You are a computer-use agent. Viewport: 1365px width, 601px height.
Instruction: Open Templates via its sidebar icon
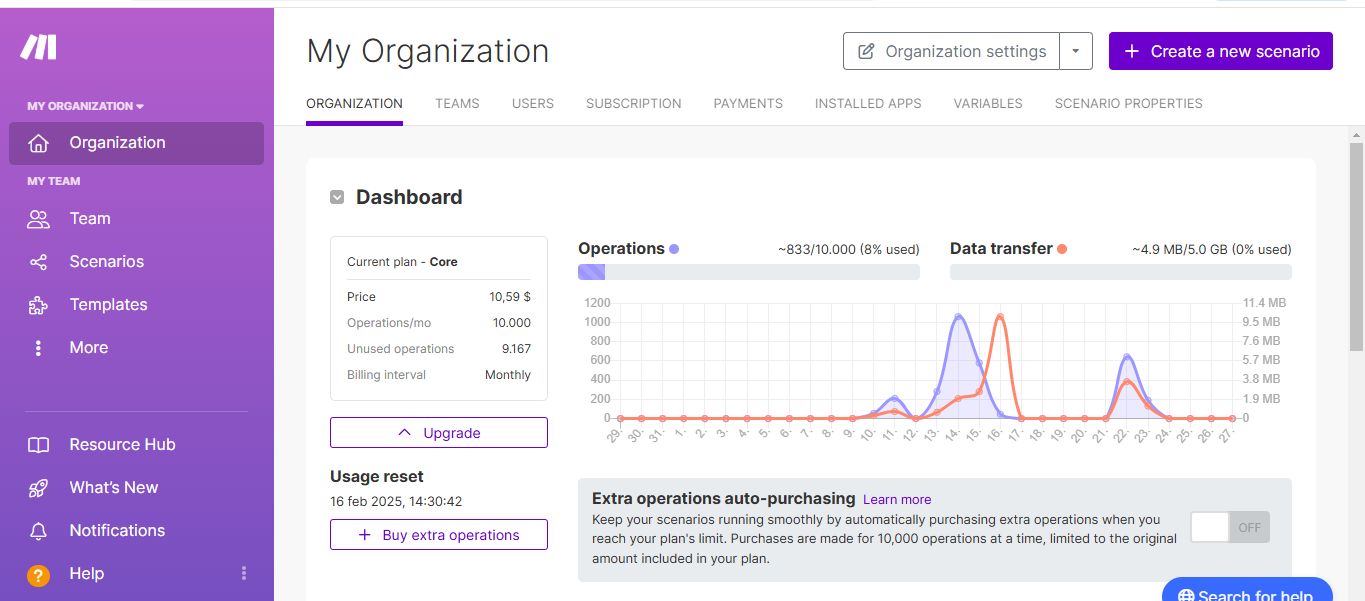pos(38,304)
